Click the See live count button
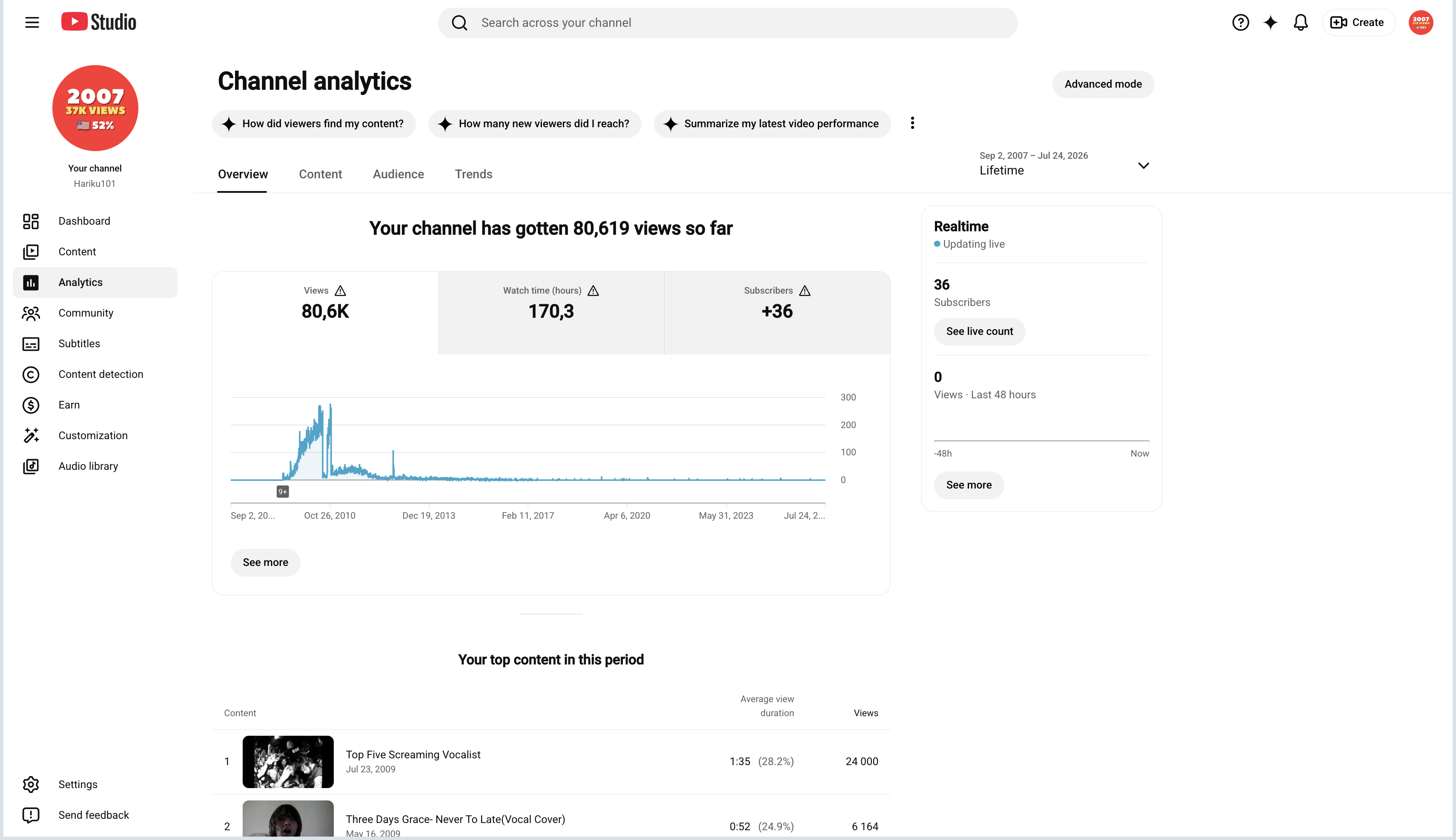The image size is (1456, 840). pyautogui.click(x=979, y=331)
